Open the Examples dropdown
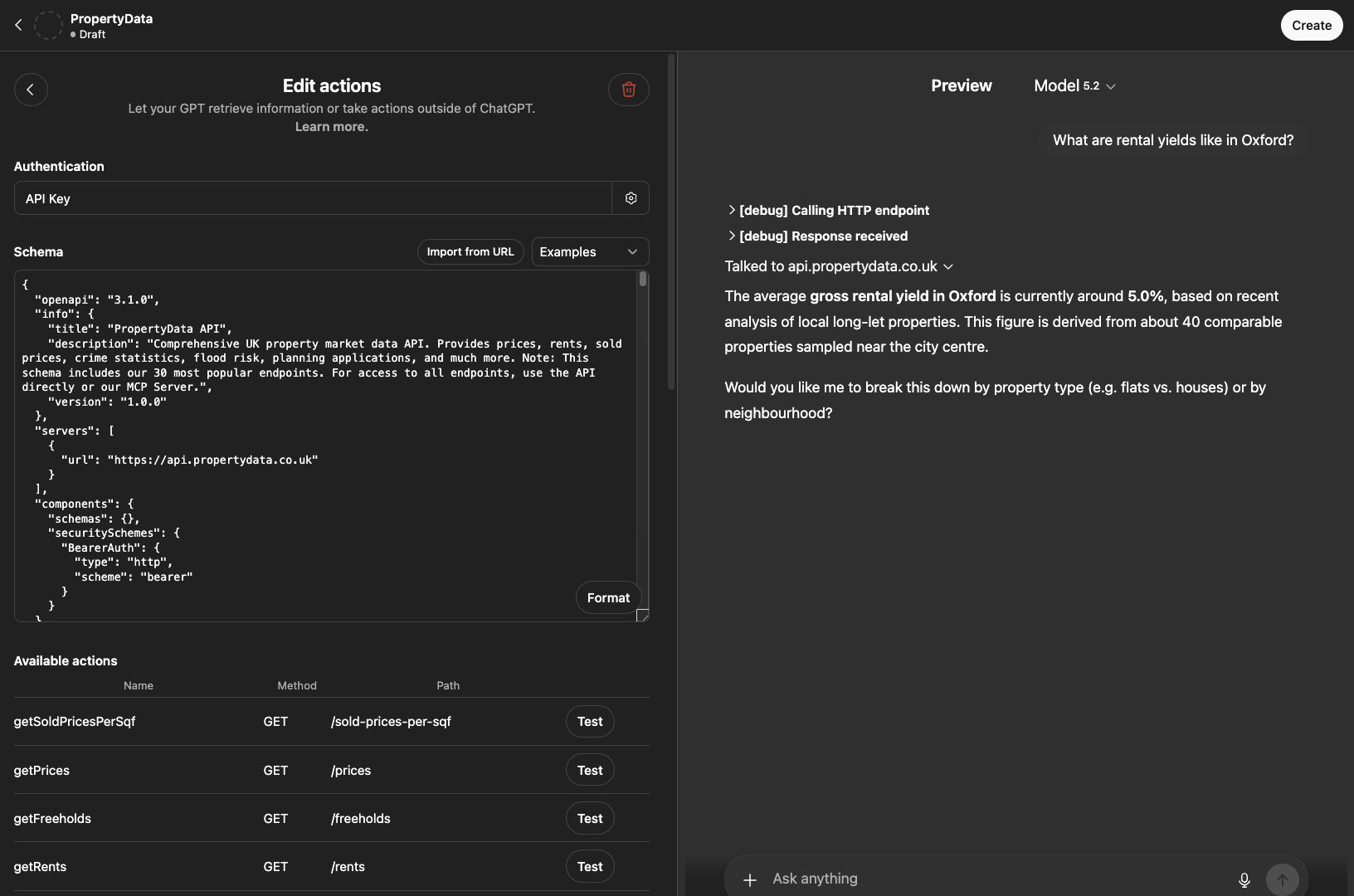The image size is (1354, 896). 589,252
